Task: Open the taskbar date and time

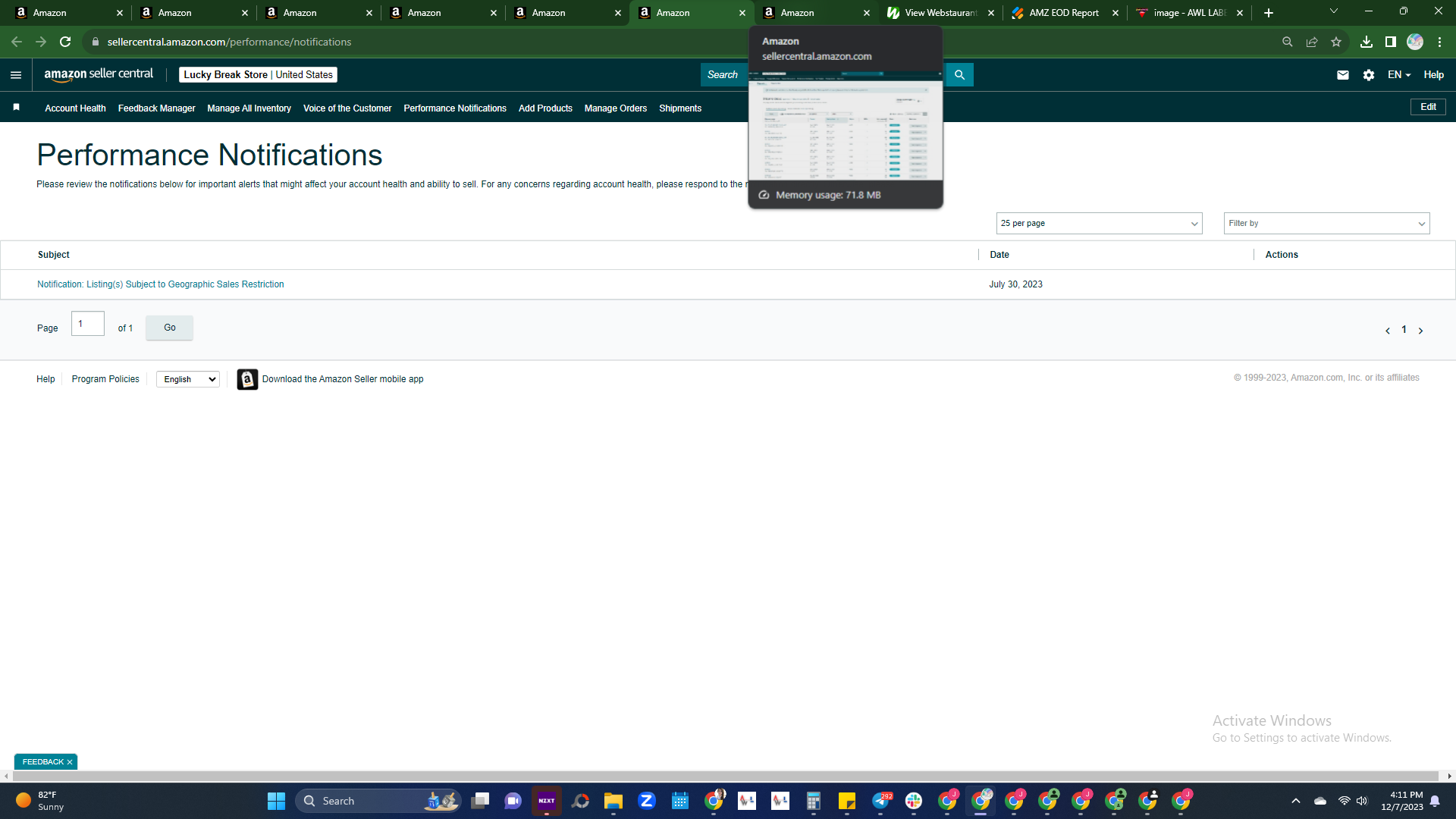Action: 1402,801
